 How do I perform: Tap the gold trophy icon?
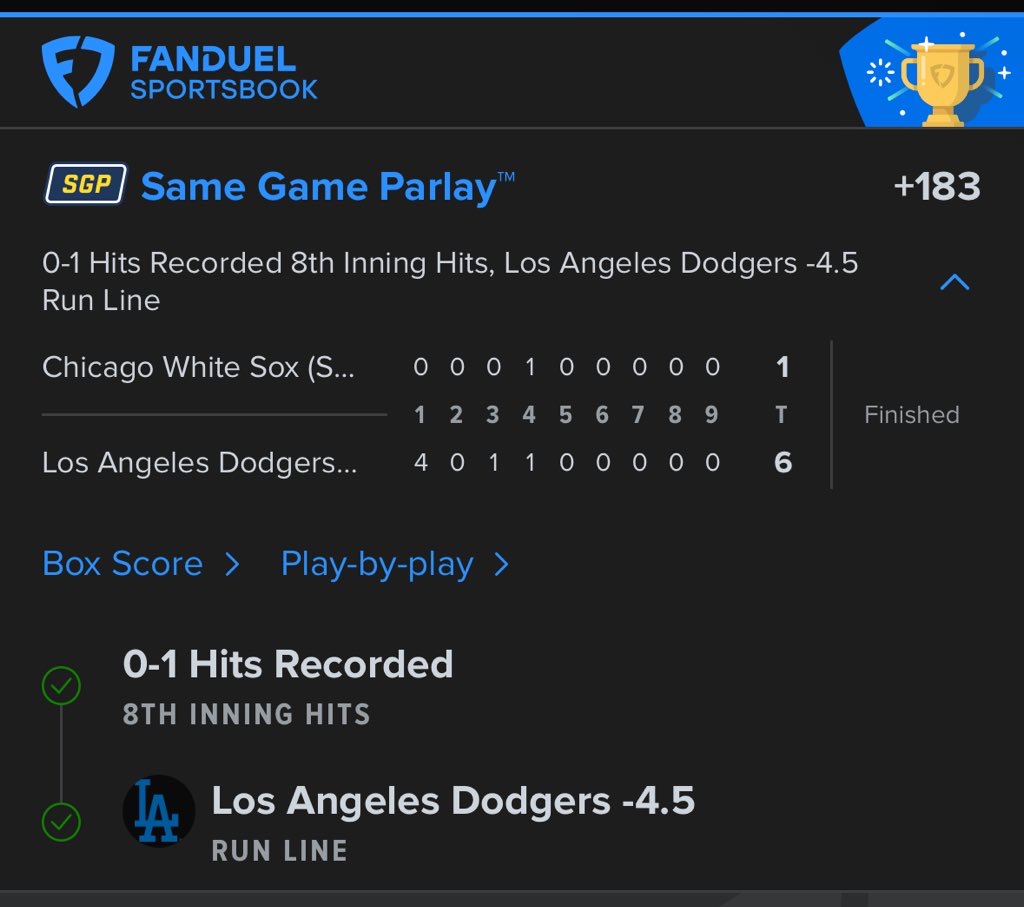pyautogui.click(x=941, y=80)
